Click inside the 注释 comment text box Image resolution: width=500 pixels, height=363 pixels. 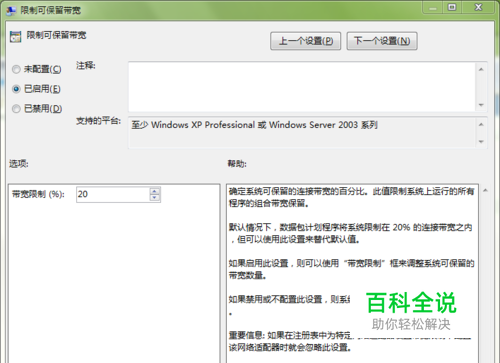coord(302,87)
